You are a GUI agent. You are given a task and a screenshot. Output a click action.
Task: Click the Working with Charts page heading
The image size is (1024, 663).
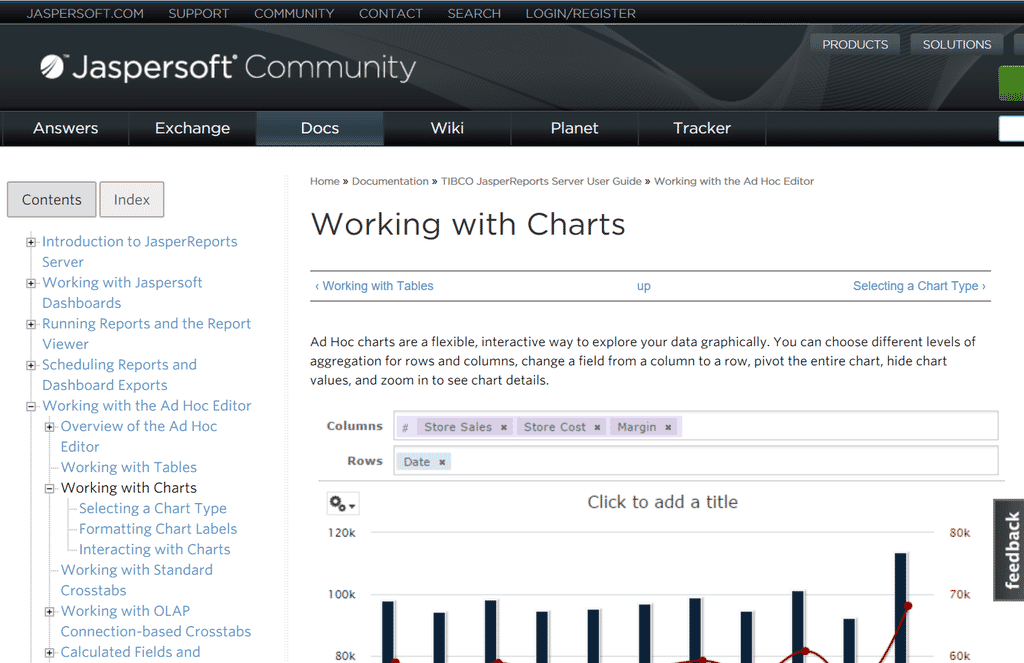[x=468, y=225]
